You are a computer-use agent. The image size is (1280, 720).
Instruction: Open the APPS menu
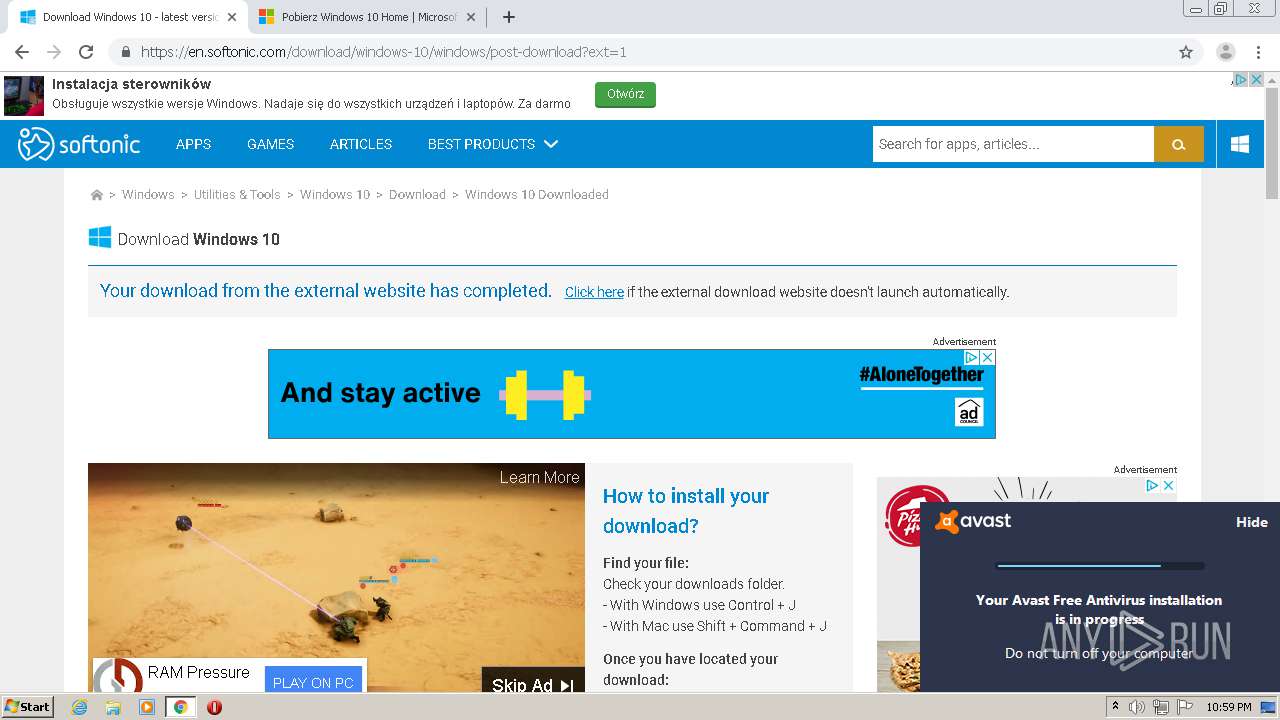(193, 144)
